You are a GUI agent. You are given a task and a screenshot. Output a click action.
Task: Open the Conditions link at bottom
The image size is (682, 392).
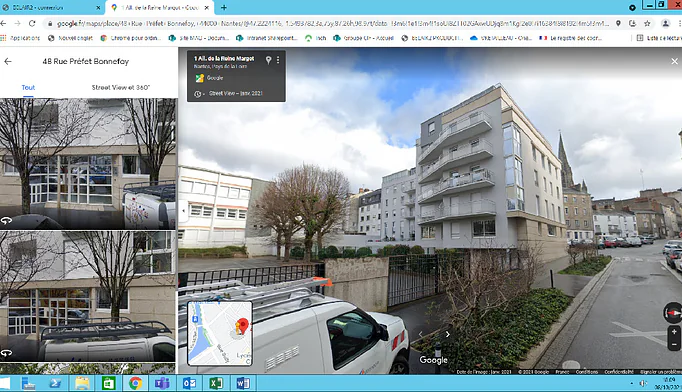[587, 372]
